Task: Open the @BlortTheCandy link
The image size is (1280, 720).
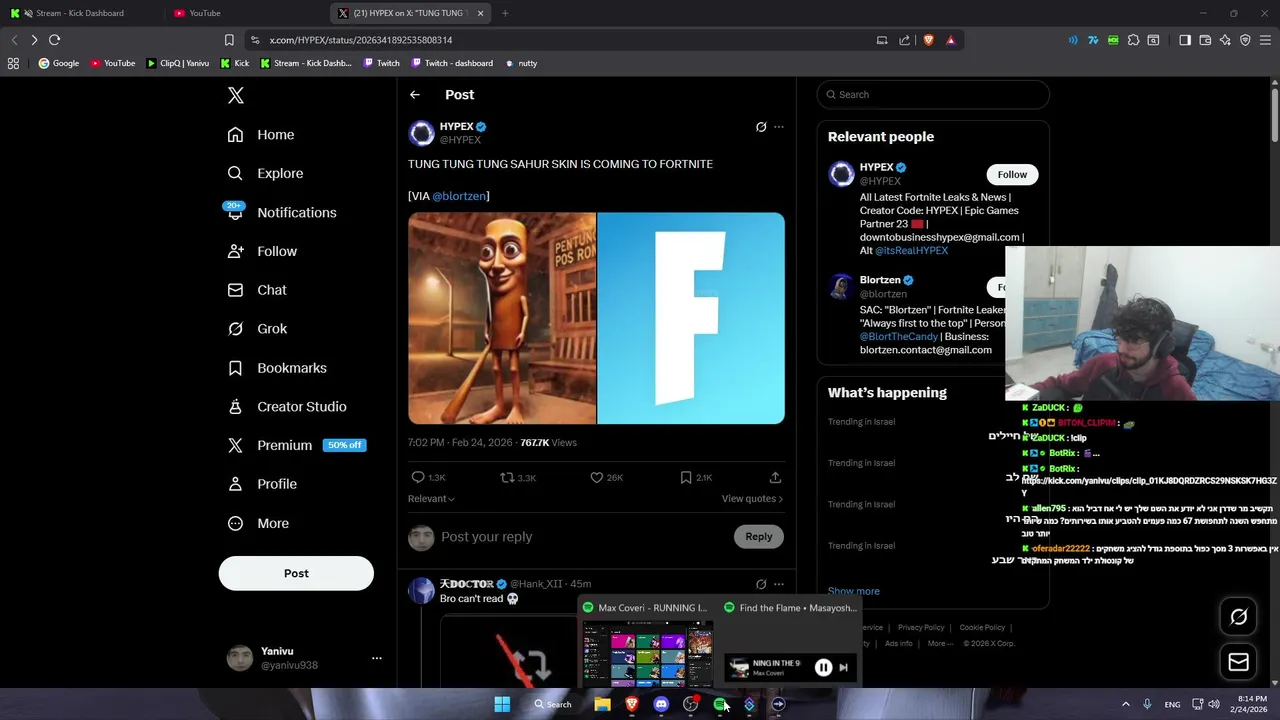Action: (x=899, y=337)
